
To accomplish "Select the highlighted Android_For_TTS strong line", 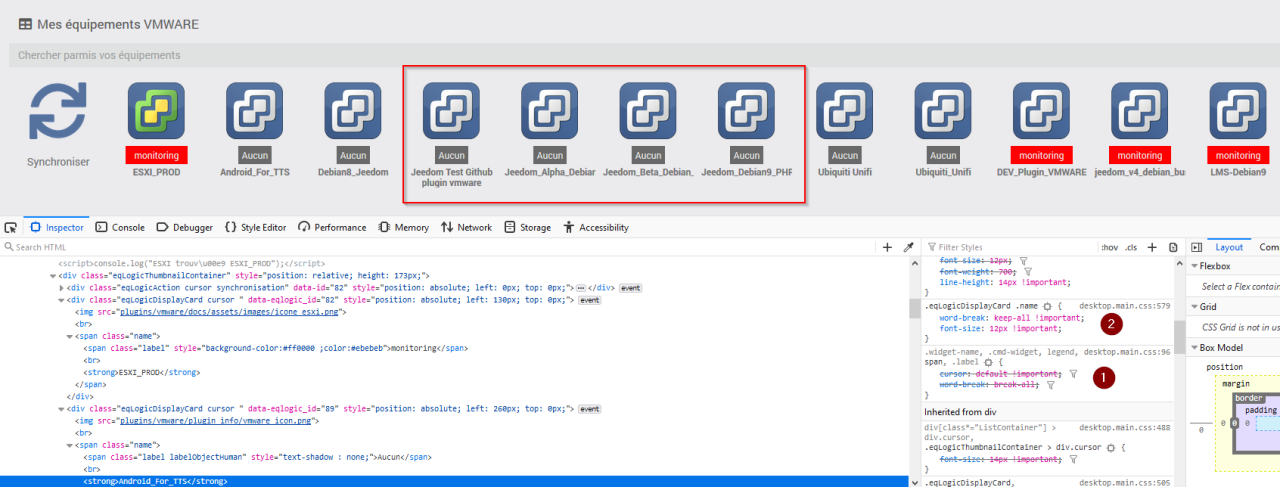I will click(x=455, y=481).
